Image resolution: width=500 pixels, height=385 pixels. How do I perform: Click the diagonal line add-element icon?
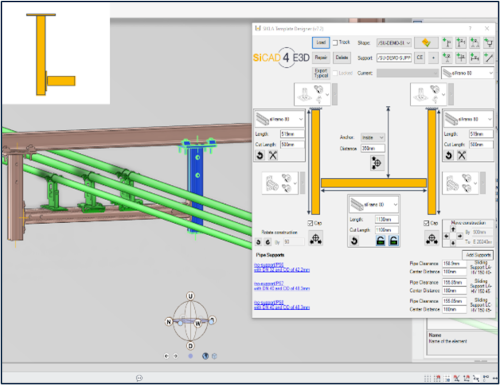(x=489, y=58)
